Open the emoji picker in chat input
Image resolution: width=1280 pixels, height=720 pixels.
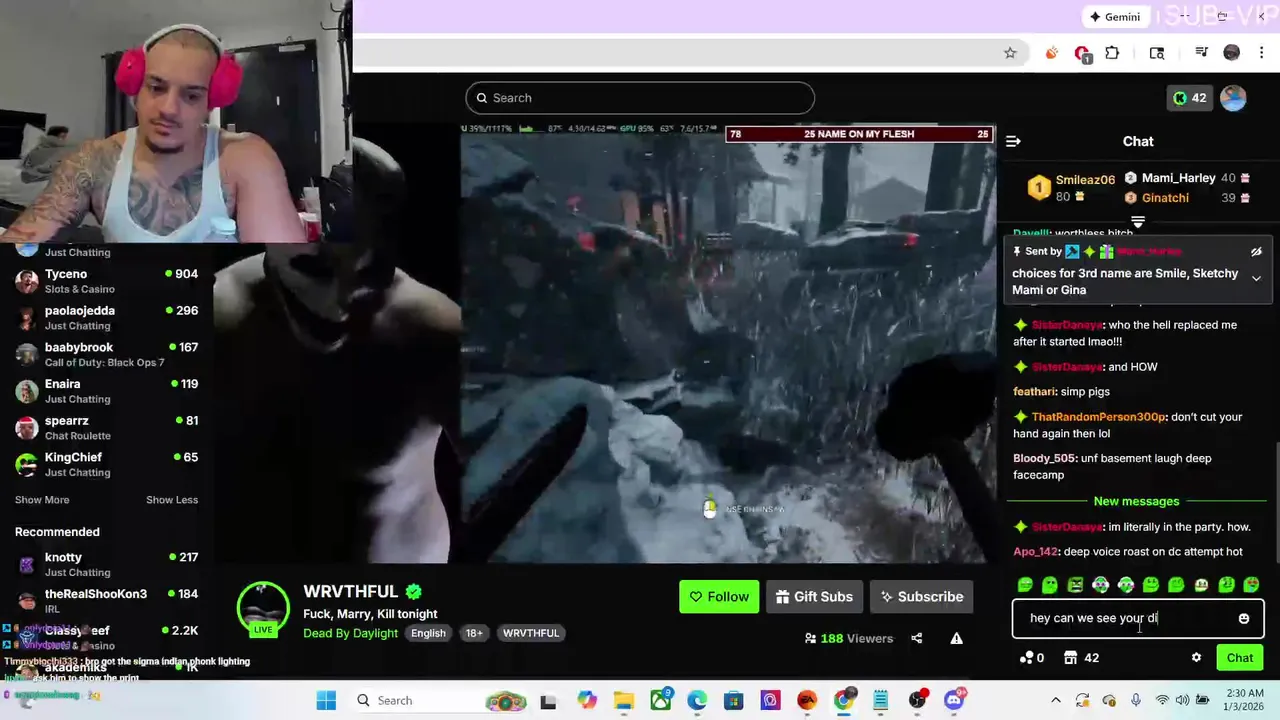click(x=1244, y=619)
